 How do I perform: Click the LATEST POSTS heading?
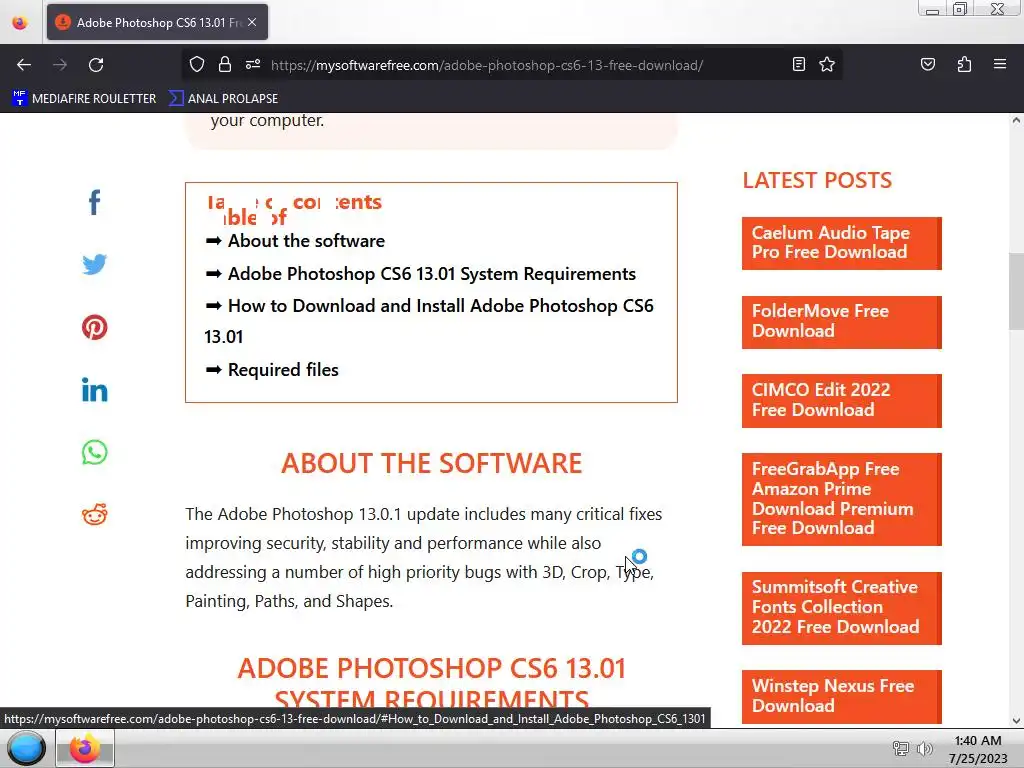(817, 180)
